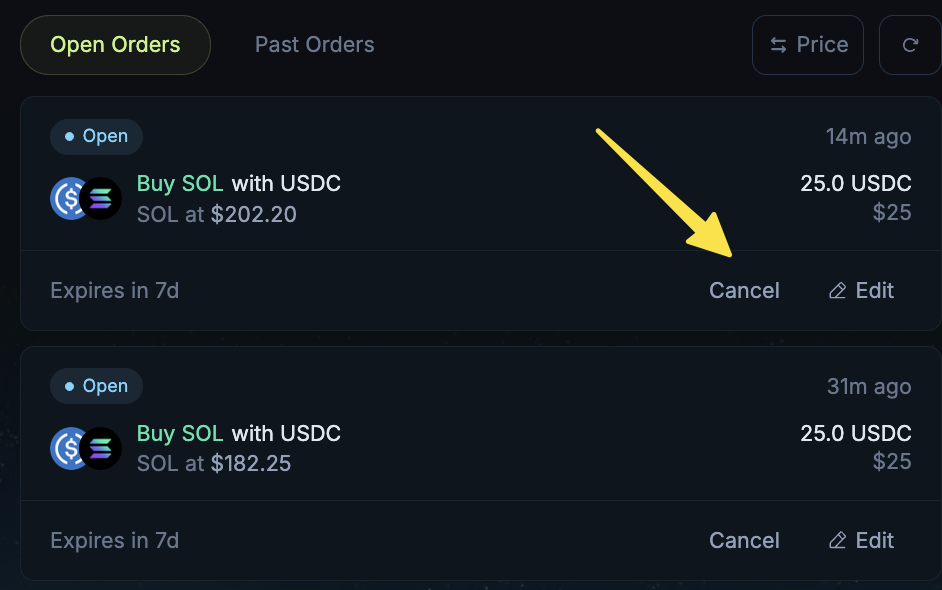
Task: Click the USDC/SOL token pair icon on the $182.25 order
Action: [x=86, y=448]
